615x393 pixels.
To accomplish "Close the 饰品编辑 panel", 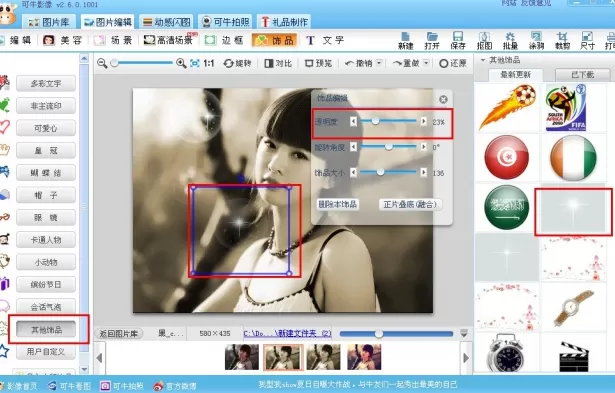I will pyautogui.click(x=443, y=100).
